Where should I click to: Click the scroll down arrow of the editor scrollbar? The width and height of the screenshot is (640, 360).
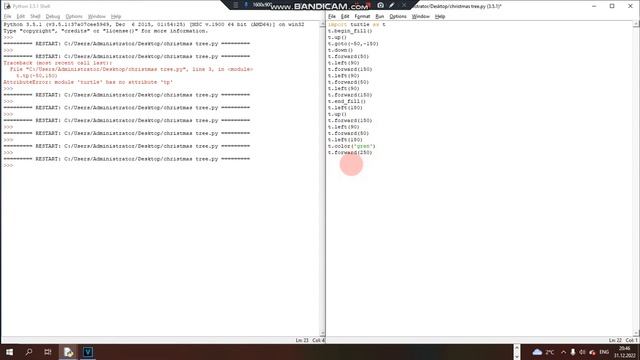tap(636, 333)
